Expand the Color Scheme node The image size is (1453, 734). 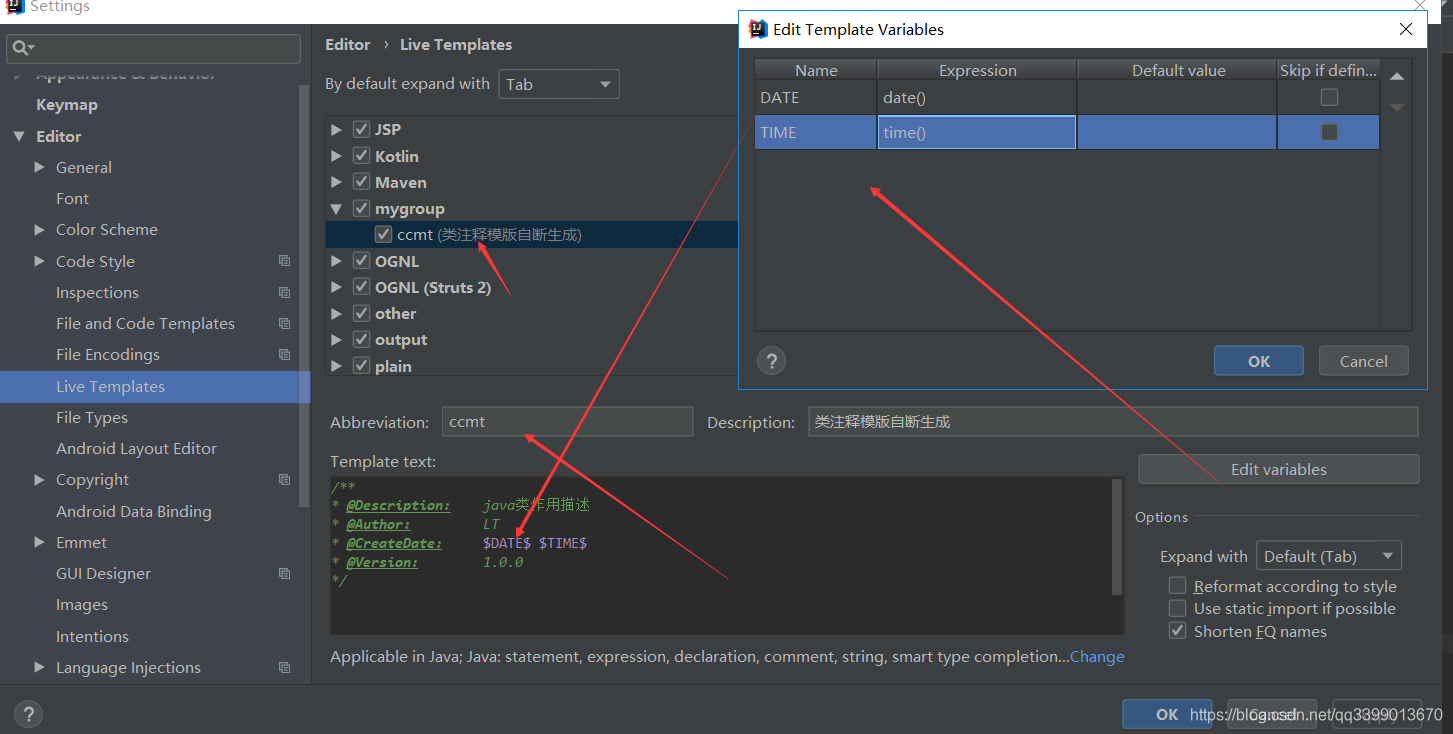coord(39,229)
